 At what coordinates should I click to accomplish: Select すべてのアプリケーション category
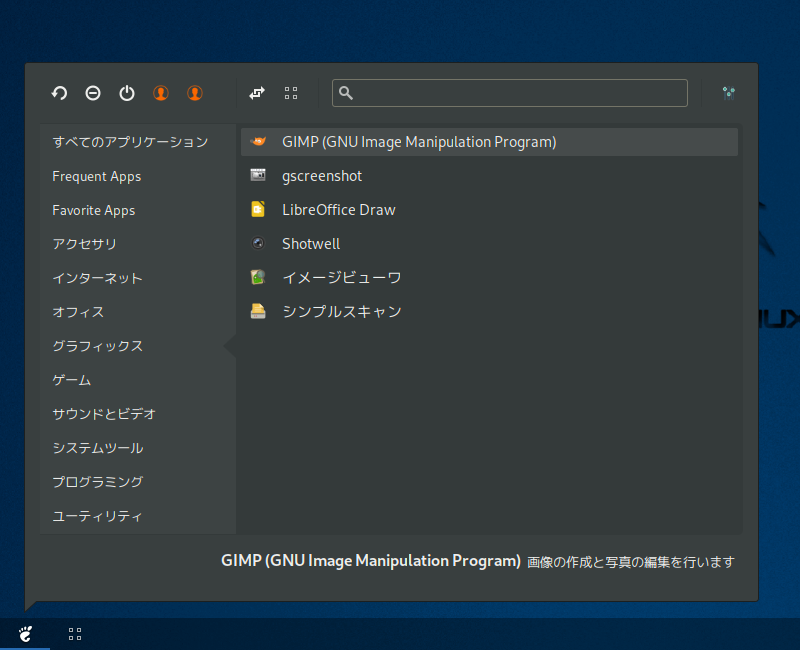pos(138,142)
